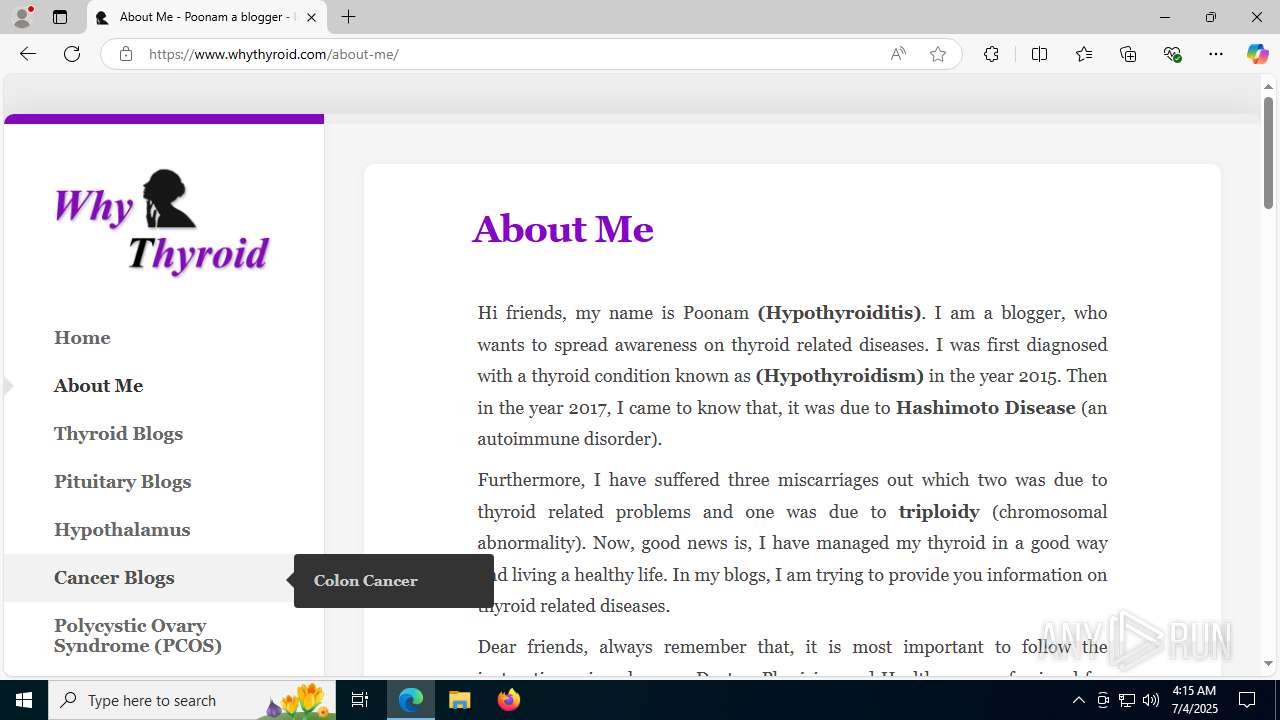Image resolution: width=1280 pixels, height=720 pixels.
Task: Open the Extensions menu
Action: 991,54
